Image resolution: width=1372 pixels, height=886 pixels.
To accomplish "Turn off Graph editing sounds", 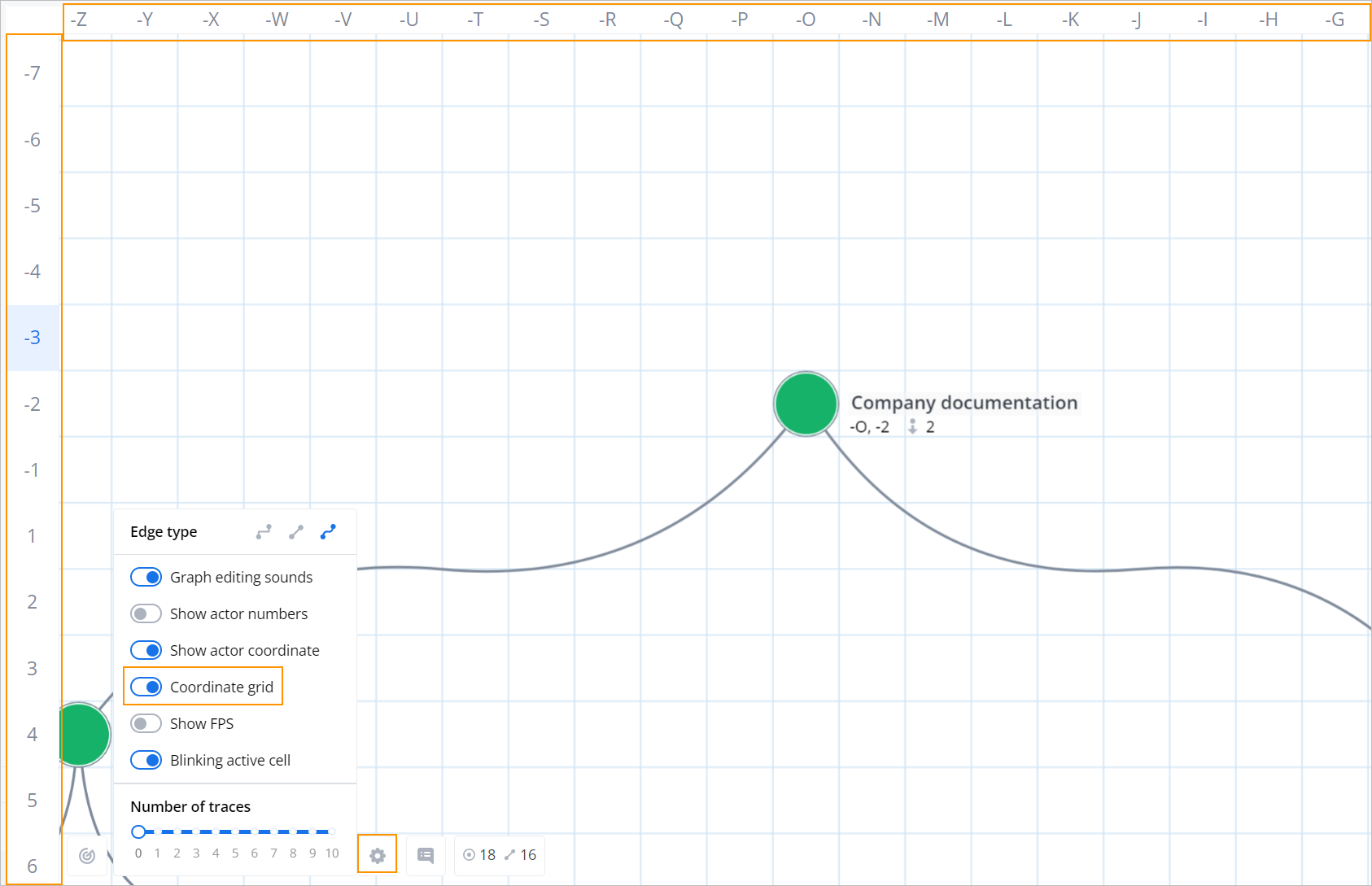I will (x=146, y=577).
